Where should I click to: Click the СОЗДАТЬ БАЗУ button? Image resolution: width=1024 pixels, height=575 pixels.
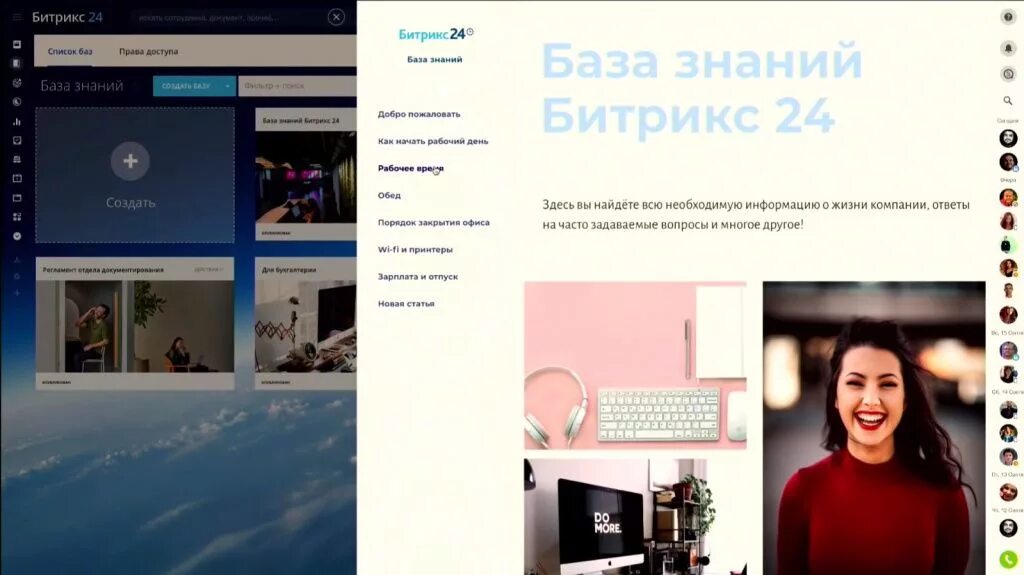pyautogui.click(x=186, y=86)
